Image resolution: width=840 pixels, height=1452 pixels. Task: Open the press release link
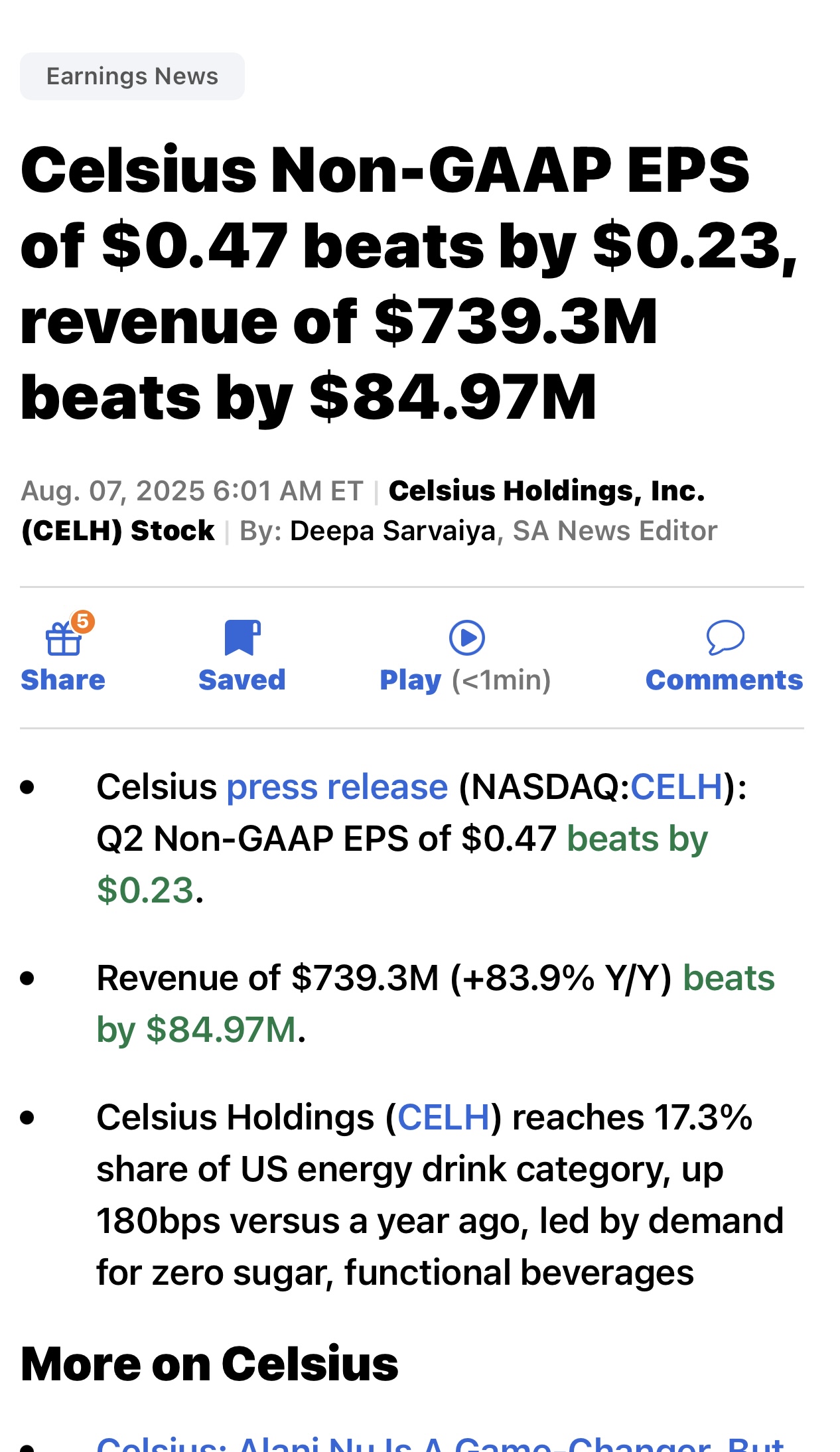[338, 787]
